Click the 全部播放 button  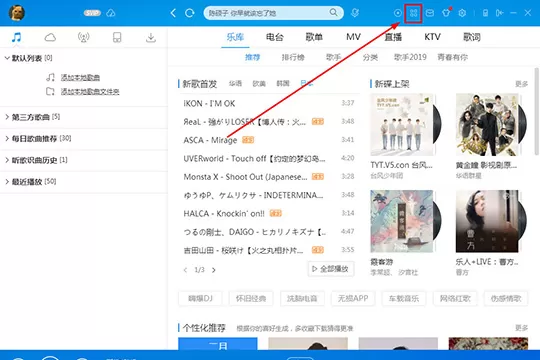point(331,269)
